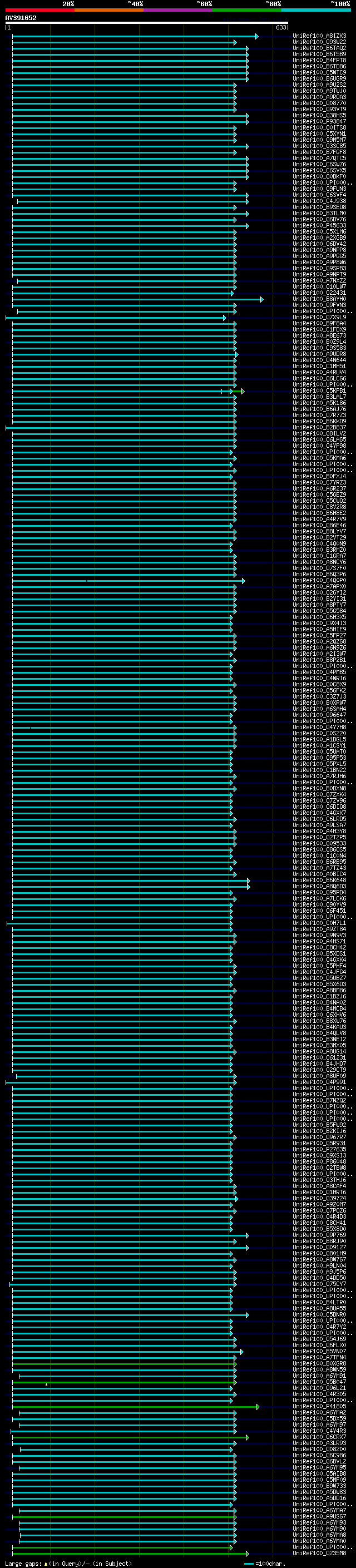Select the UniRef100_Q7R7Z3 hit

319,415
